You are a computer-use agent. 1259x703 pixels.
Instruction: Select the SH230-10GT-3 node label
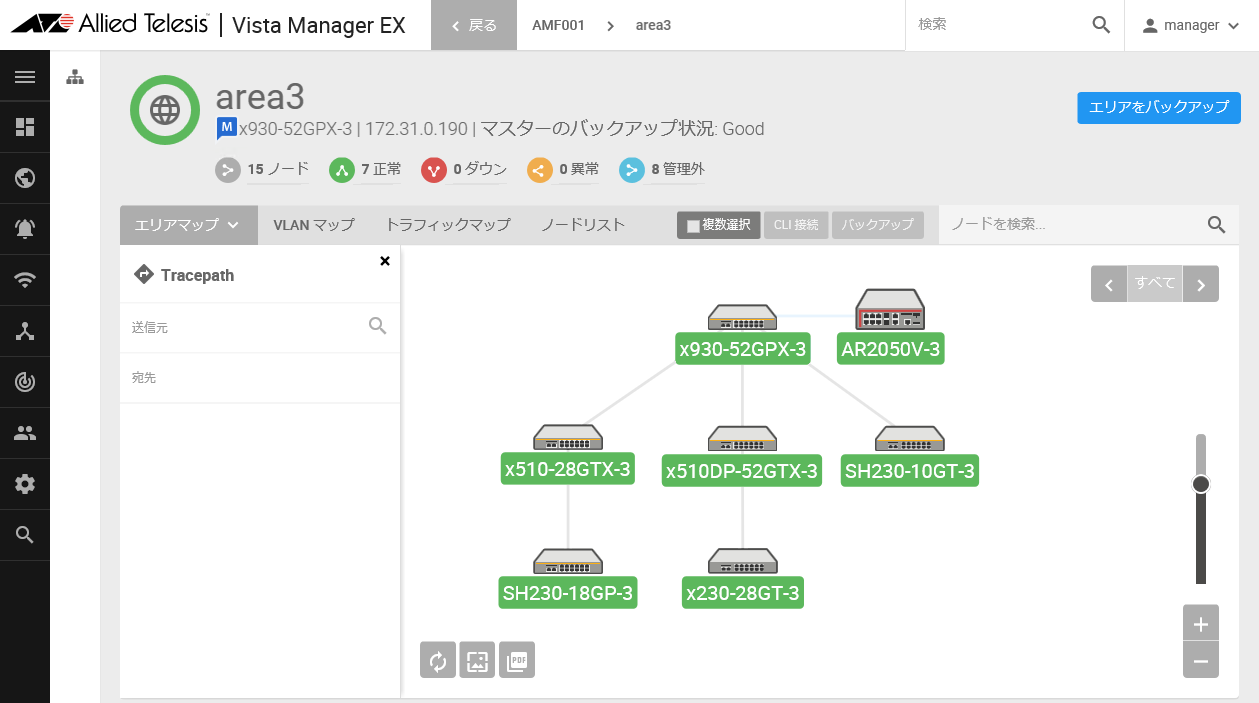coord(910,471)
